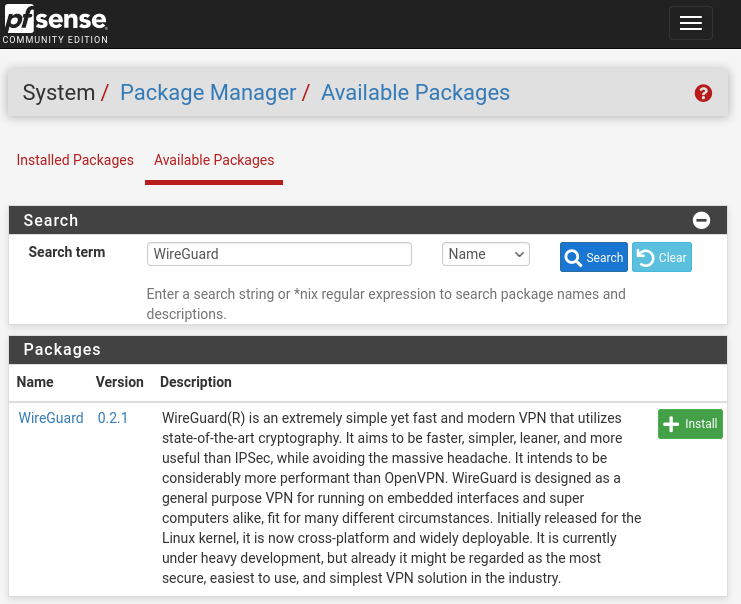Focus the Search term input field

[x=279, y=254]
